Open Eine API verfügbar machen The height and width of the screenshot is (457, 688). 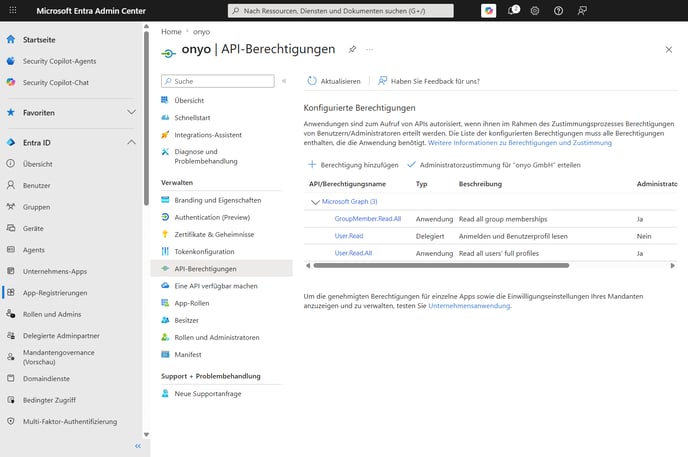[x=215, y=286]
